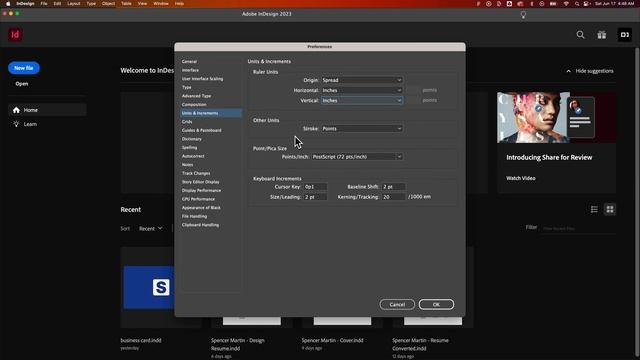Viewport: 640px width, 360px height.
Task: Open the Origin dropdown set to Spread
Action: (362, 80)
